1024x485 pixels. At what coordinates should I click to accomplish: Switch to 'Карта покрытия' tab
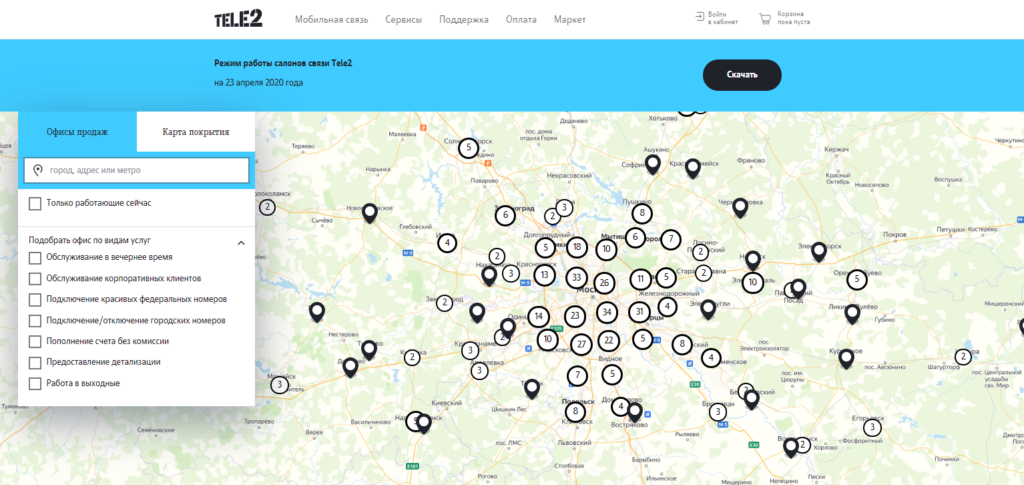pos(196,131)
